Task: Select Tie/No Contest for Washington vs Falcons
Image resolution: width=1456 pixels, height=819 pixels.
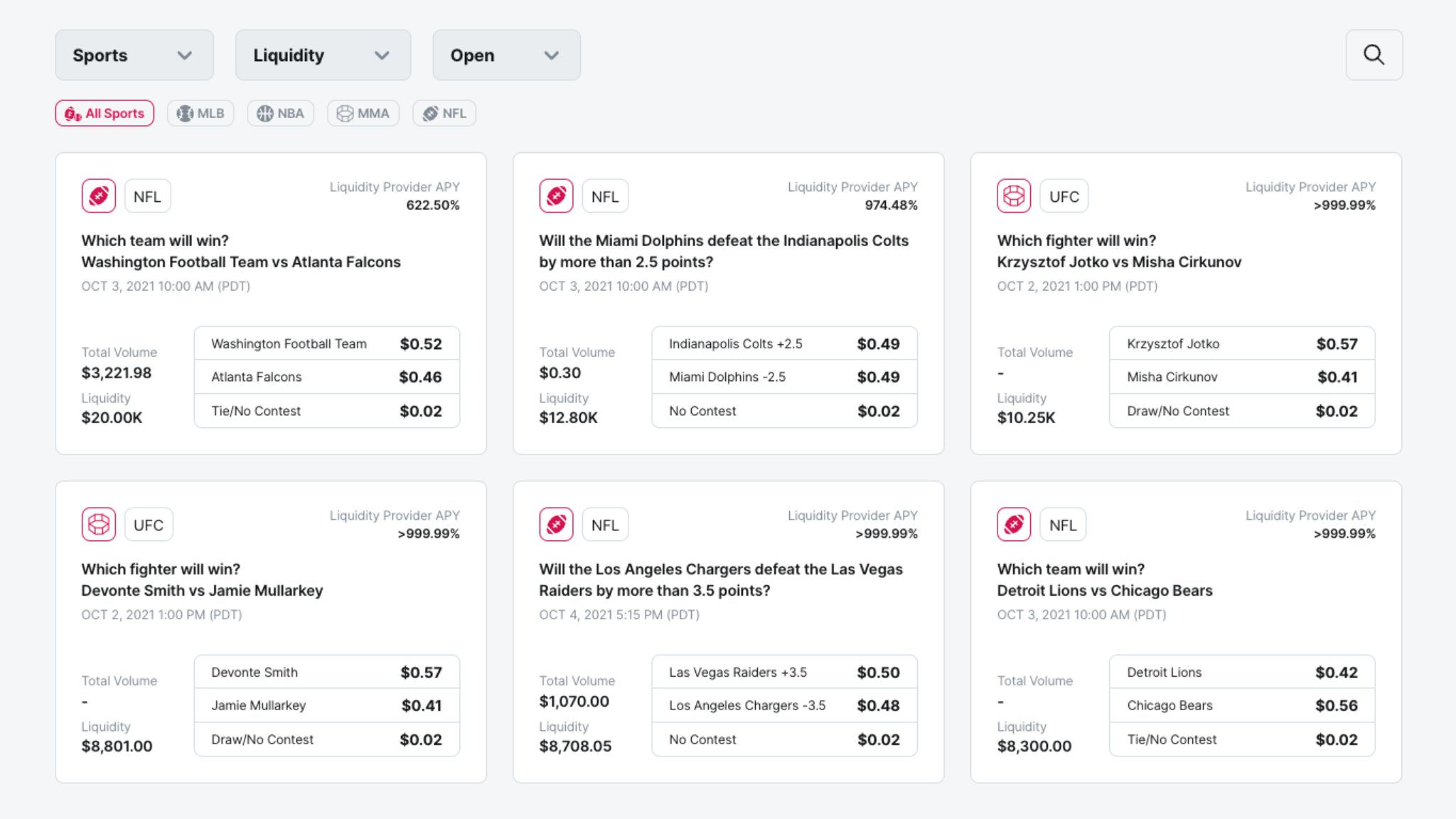Action: point(327,410)
